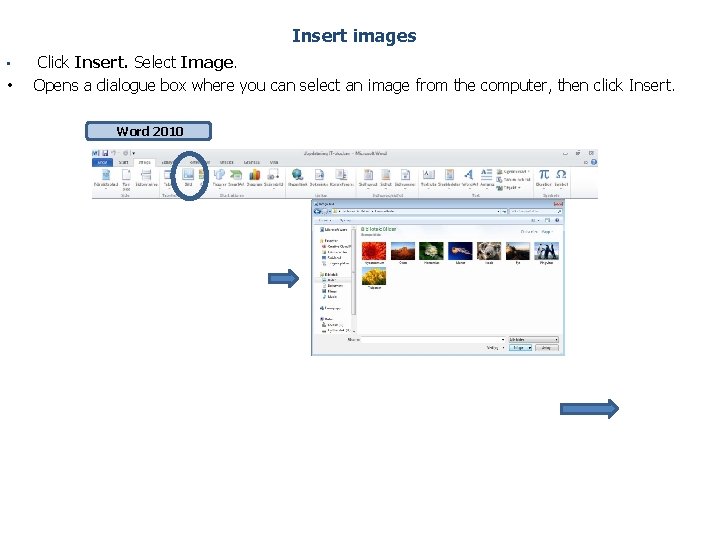Screen dimensions: 720x540
Task: Open the quick access toolbar customize arrow
Action: coord(134,153)
